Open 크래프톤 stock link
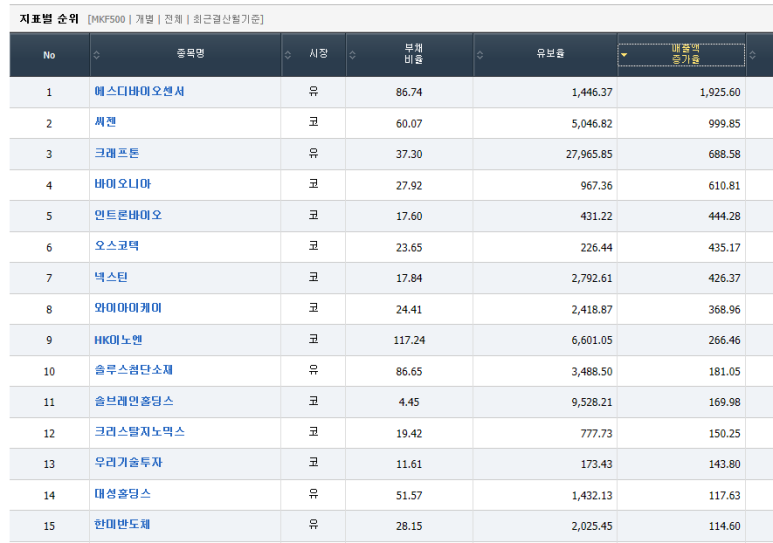This screenshot has height=543, width=773. click(x=117, y=153)
